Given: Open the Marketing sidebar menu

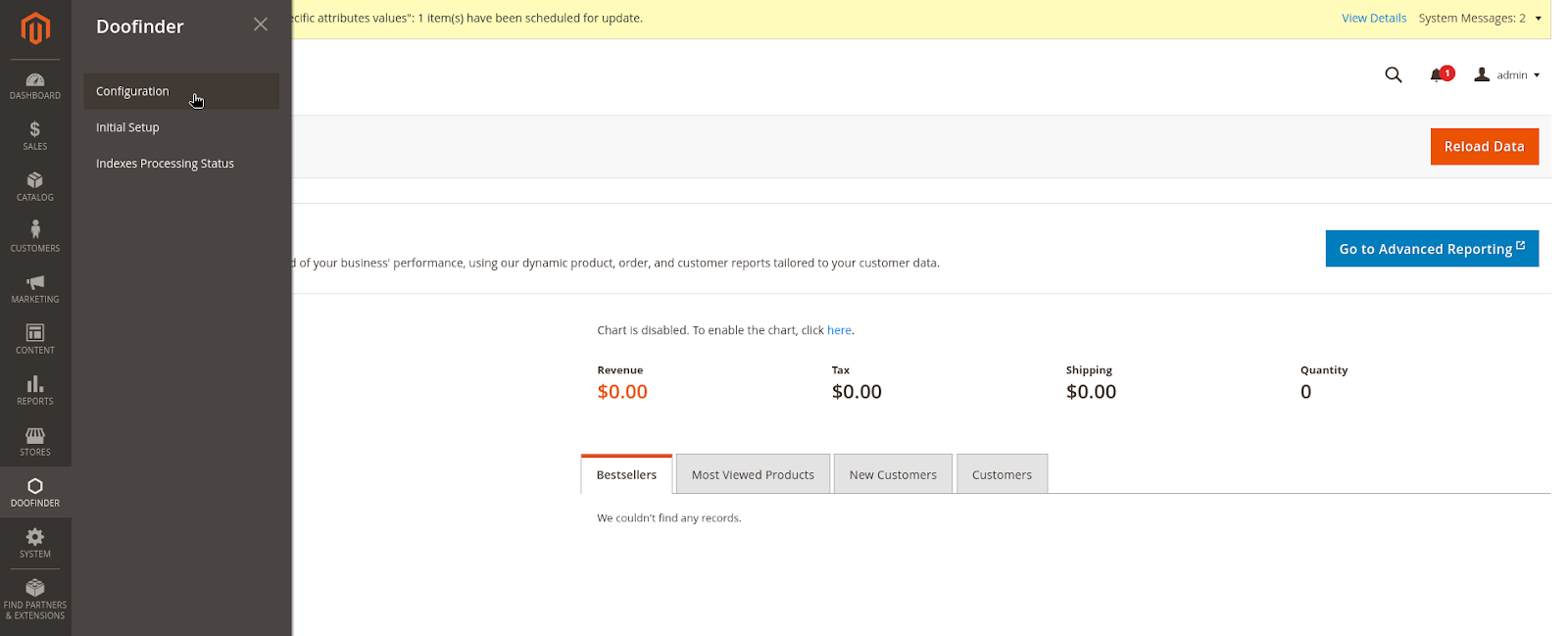Looking at the screenshot, I should [35, 289].
